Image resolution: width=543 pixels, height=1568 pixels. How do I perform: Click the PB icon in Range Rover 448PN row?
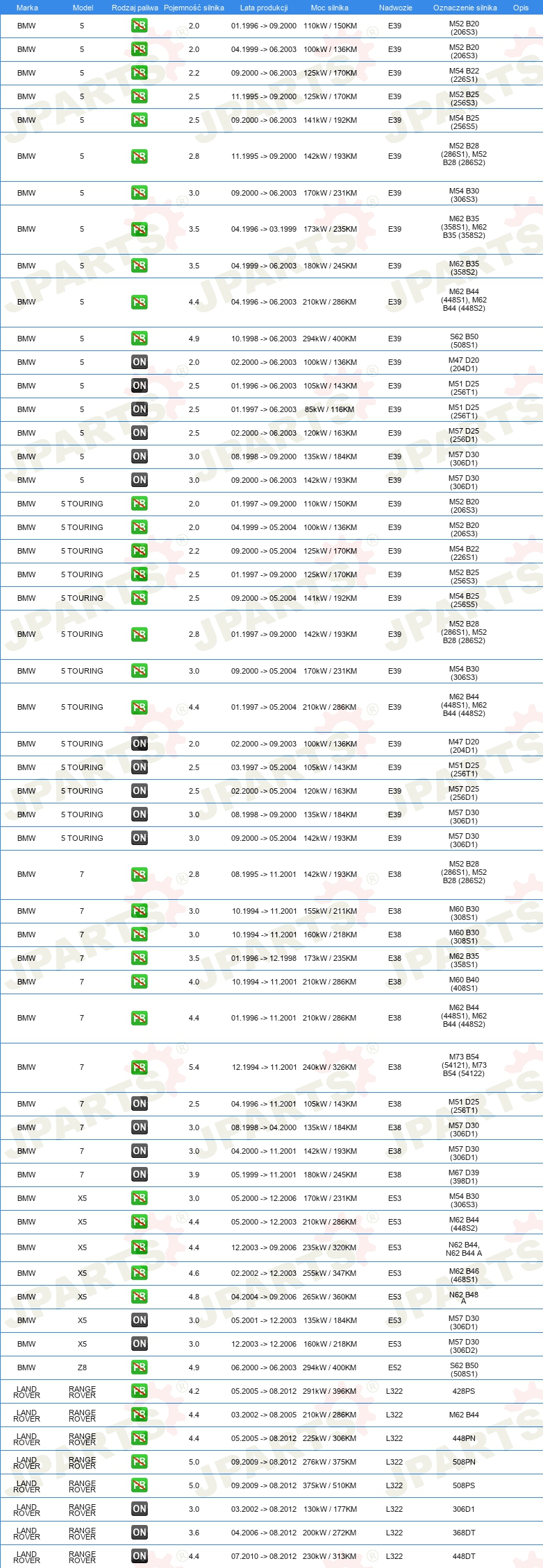pos(140,1438)
